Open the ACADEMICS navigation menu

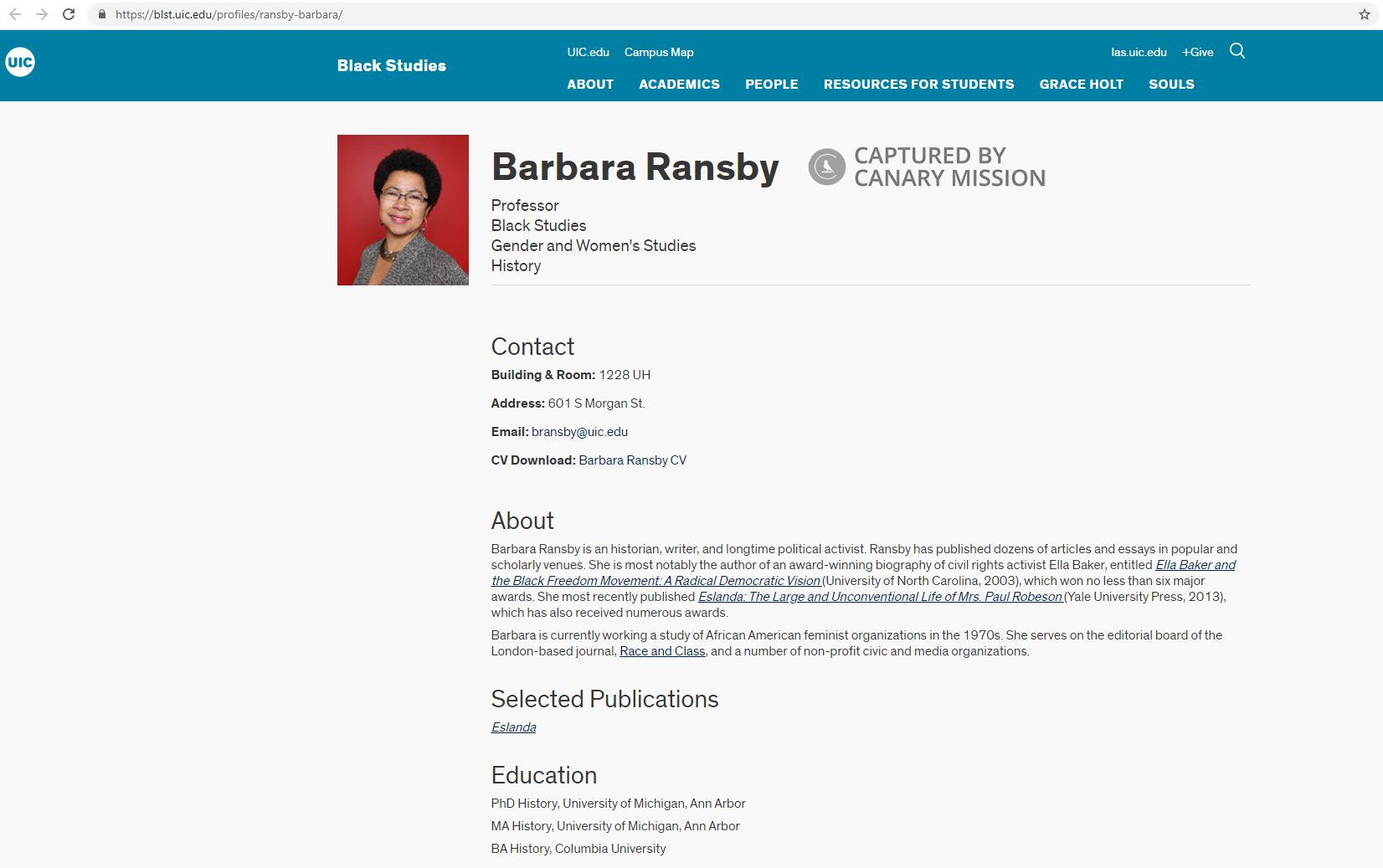[x=679, y=84]
